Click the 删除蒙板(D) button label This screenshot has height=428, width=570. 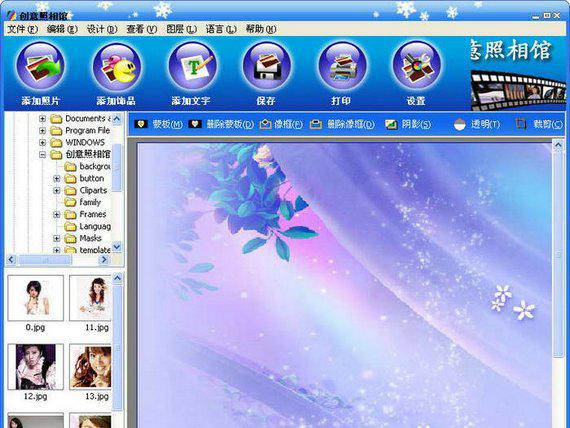[230, 124]
